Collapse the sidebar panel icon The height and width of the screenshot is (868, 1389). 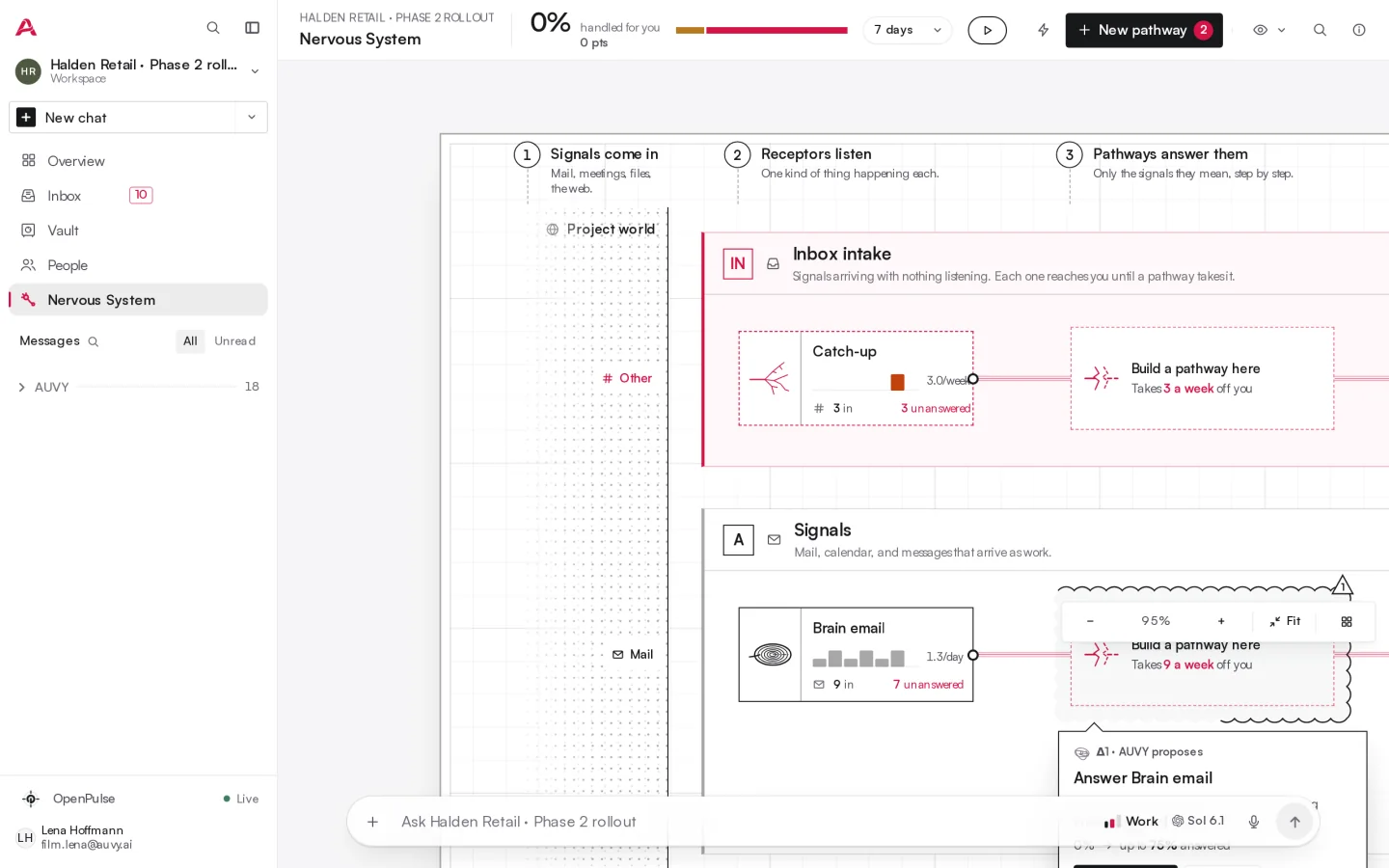click(x=252, y=28)
